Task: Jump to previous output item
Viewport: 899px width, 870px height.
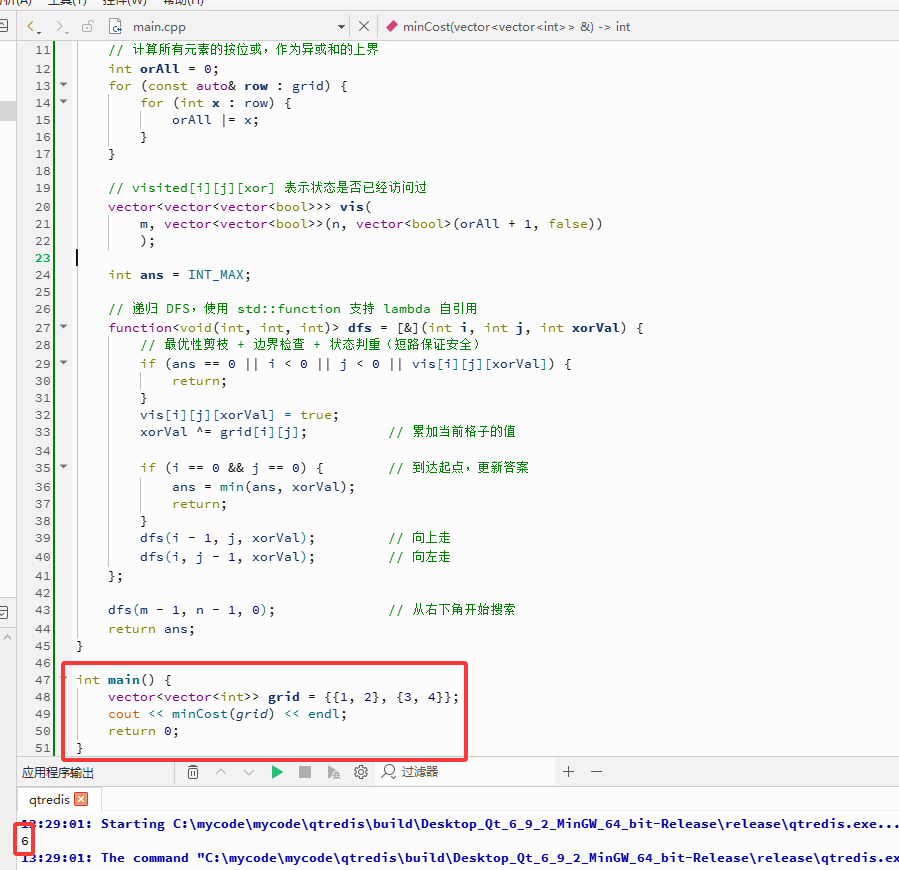Action: (221, 772)
